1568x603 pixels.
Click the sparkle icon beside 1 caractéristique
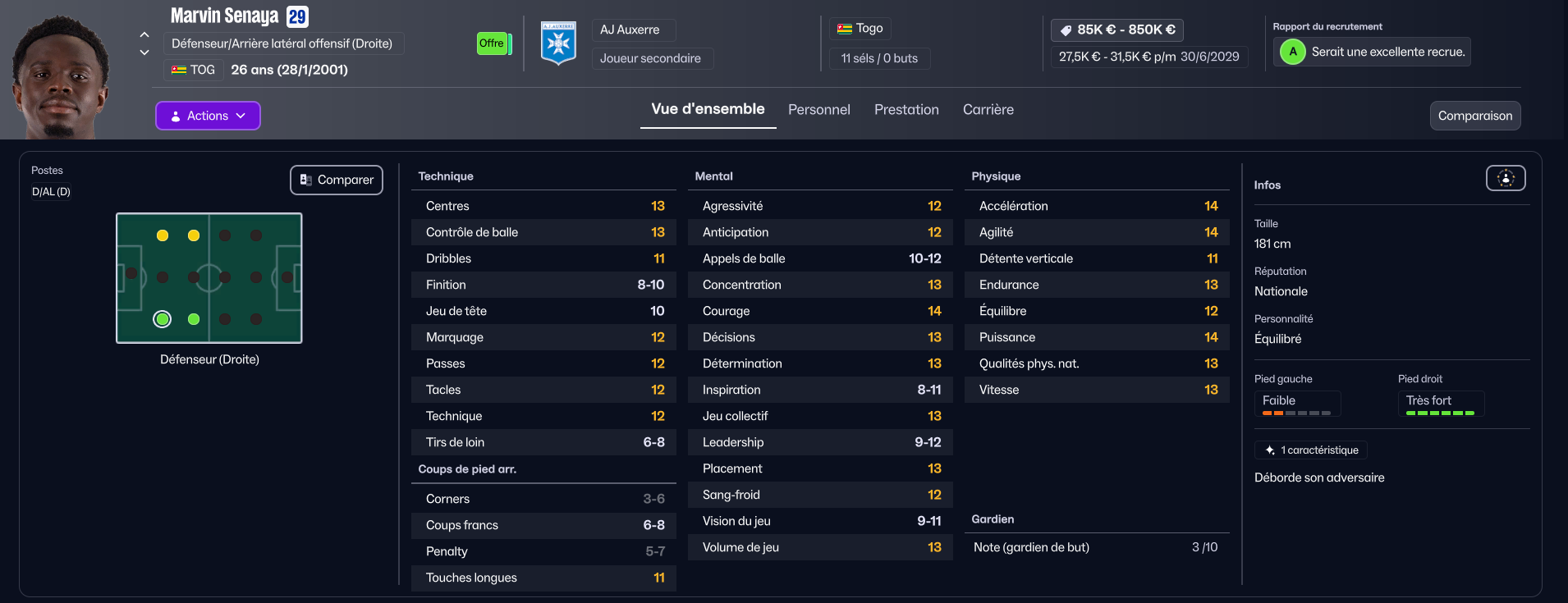(x=1270, y=450)
